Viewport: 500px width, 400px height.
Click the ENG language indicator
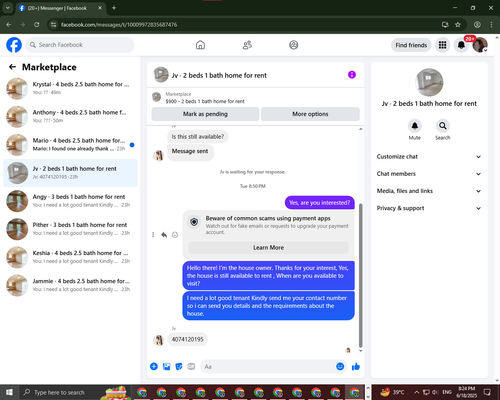pyautogui.click(x=447, y=392)
